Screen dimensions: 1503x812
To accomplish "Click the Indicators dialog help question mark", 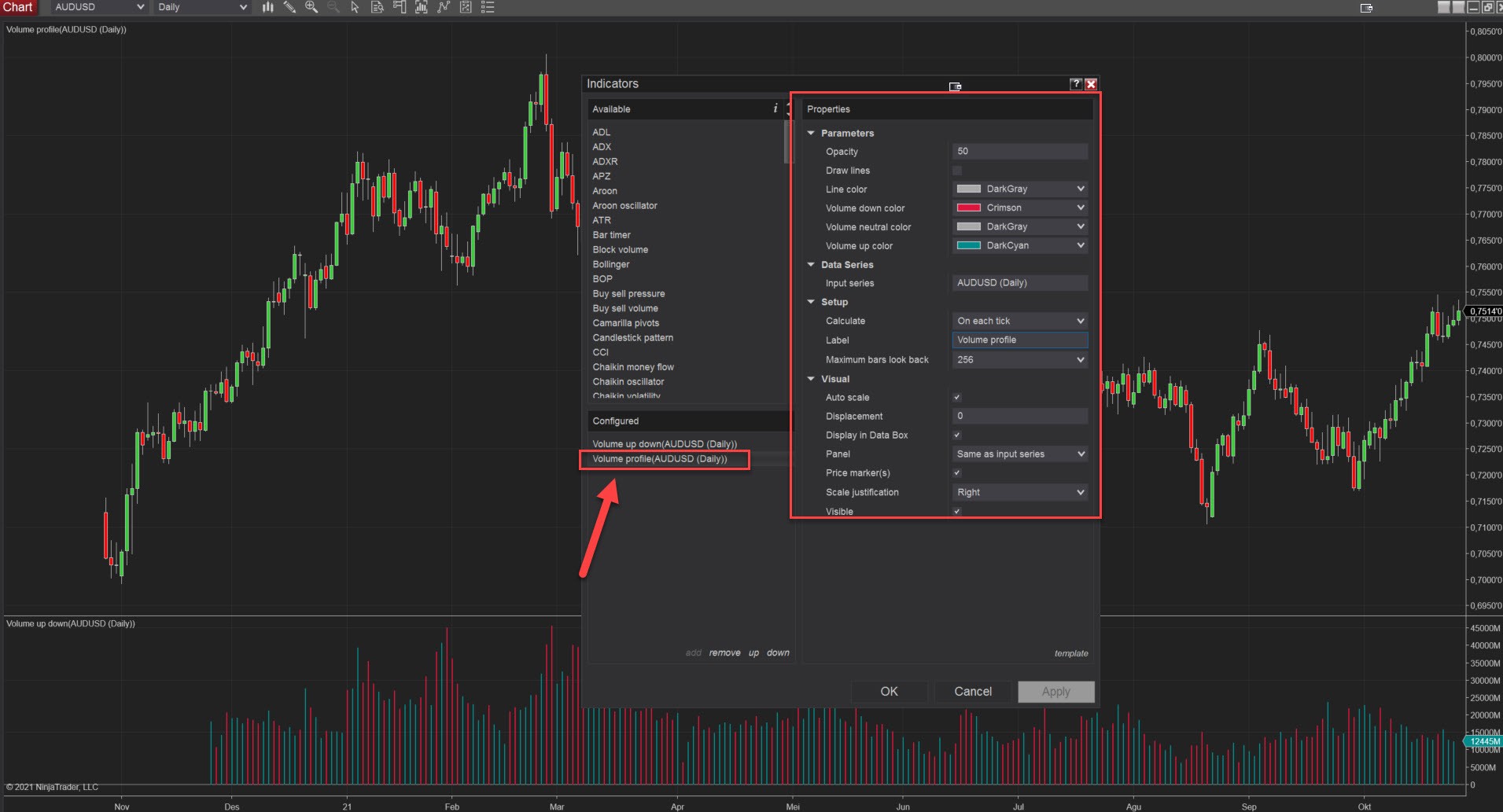I will [1076, 84].
